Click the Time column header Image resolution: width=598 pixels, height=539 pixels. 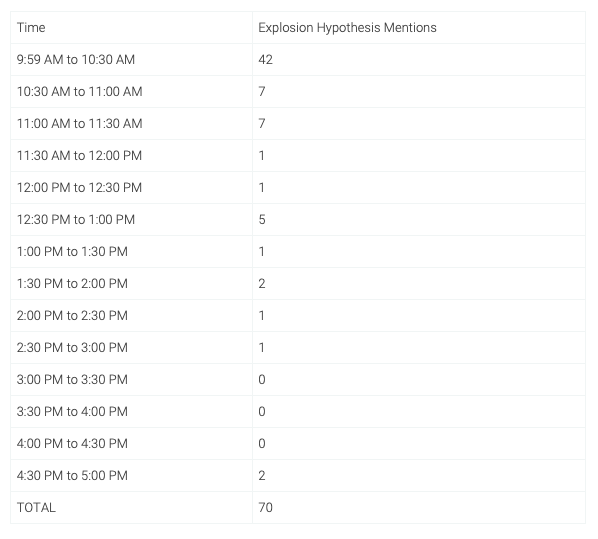[x=131, y=27]
